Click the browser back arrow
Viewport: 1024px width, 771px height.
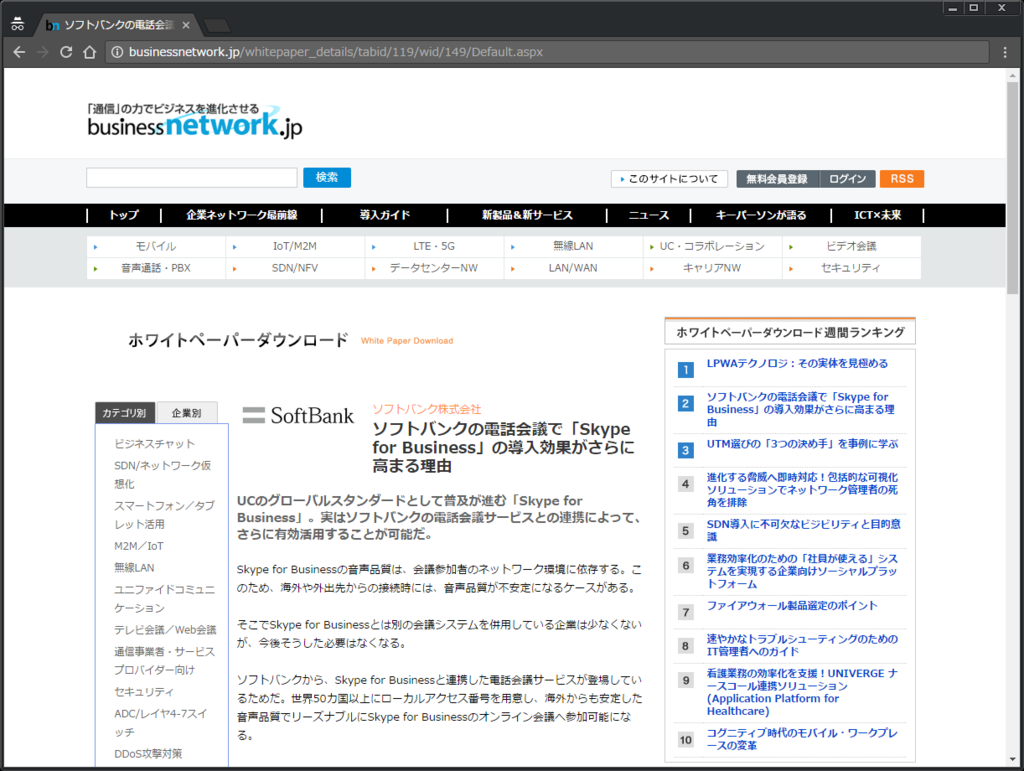point(19,52)
